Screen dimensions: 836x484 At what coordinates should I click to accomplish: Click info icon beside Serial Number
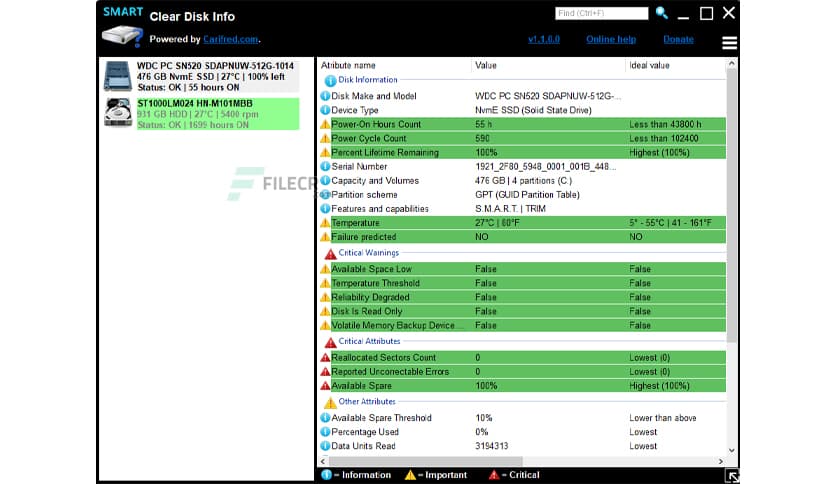[325, 166]
